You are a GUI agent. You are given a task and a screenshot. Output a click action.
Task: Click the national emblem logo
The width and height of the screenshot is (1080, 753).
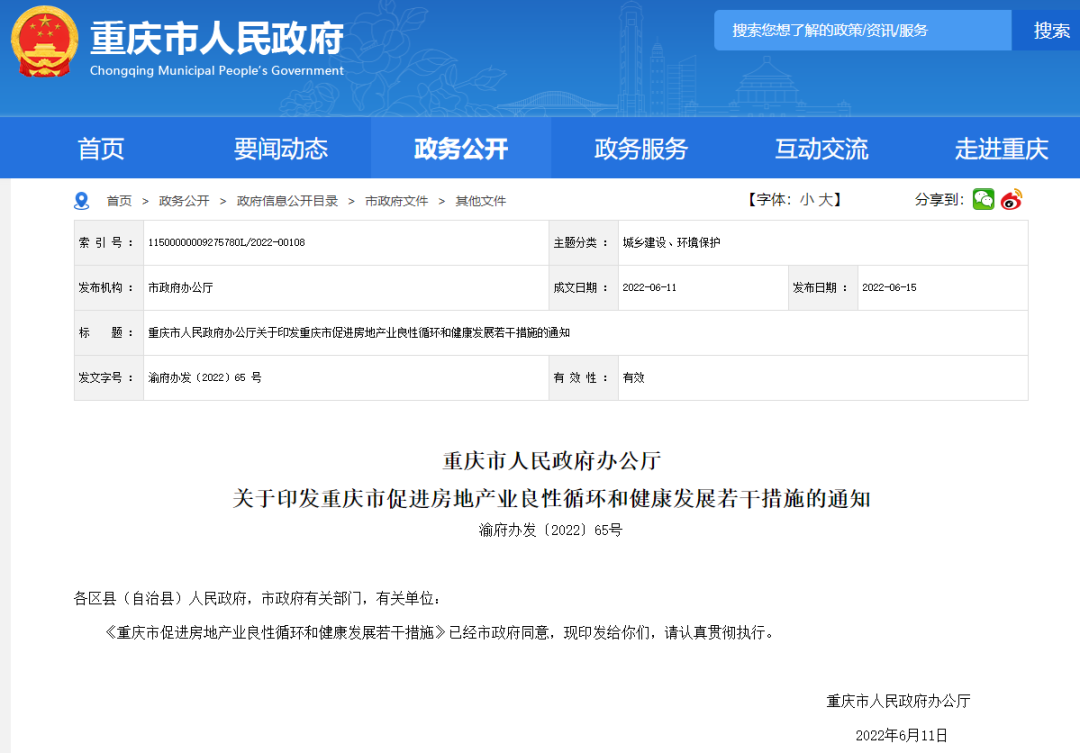tap(45, 43)
